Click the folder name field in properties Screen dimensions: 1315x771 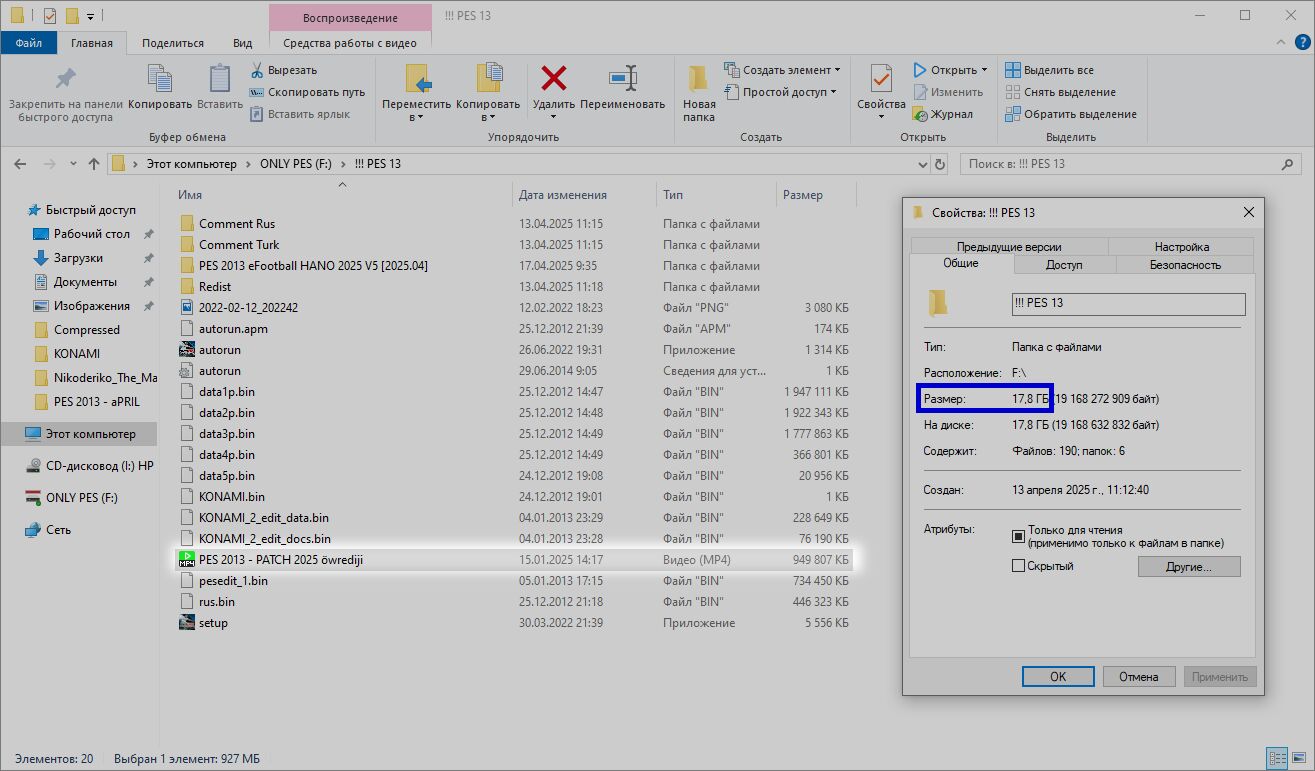1129,304
